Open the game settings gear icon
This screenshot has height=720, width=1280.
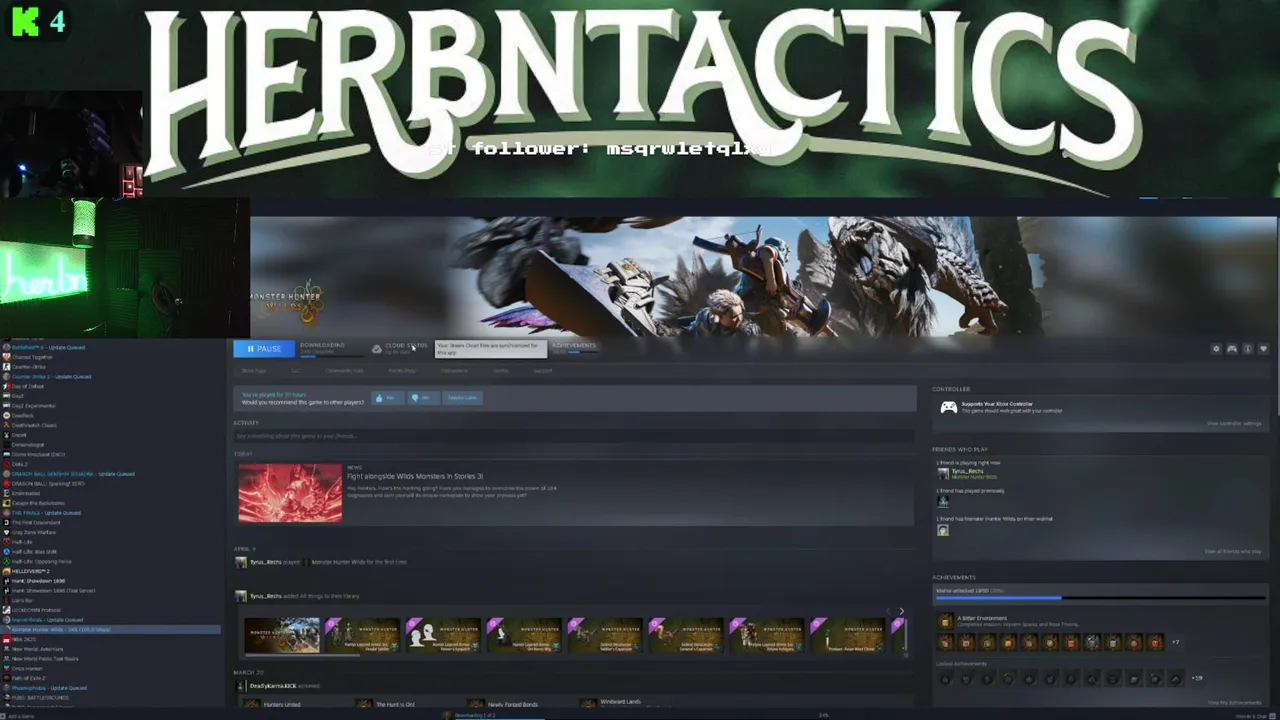point(1216,349)
